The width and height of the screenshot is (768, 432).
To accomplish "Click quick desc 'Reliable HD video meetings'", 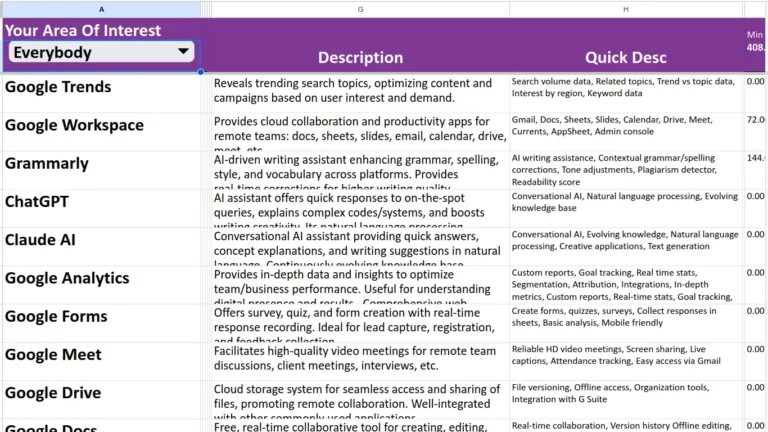I will (x=626, y=361).
